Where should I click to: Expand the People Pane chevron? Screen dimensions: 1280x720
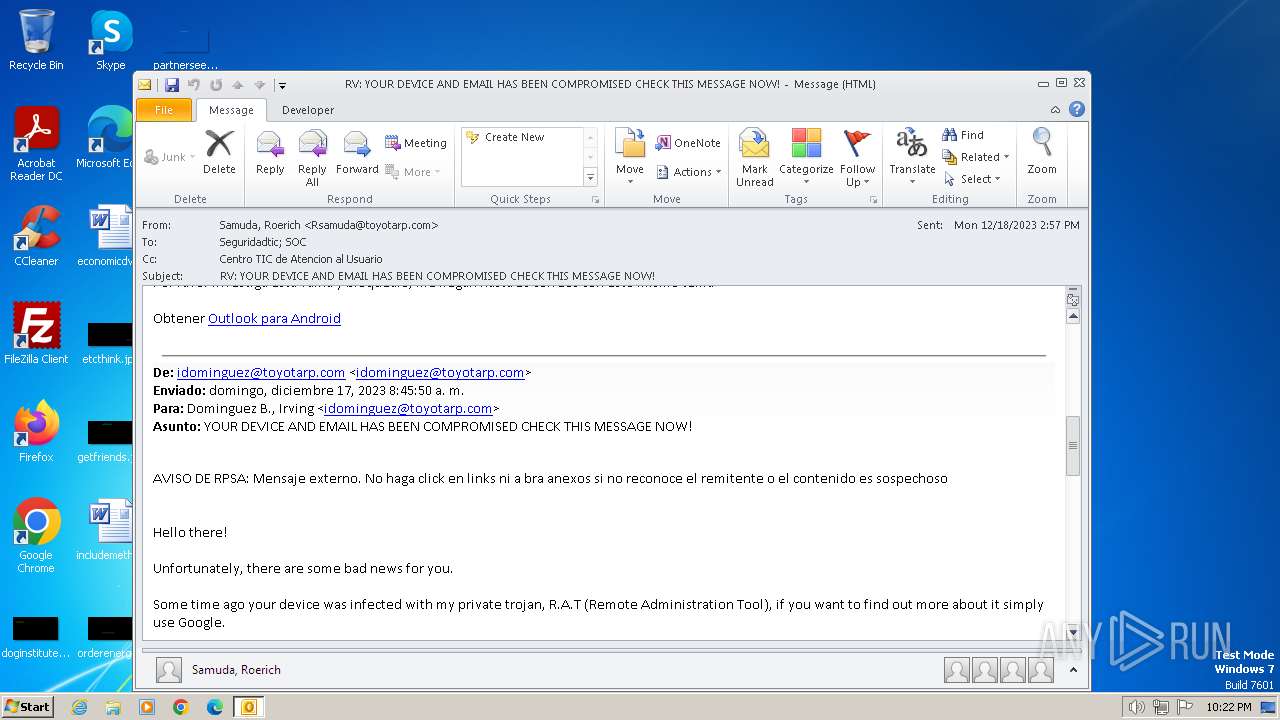pos(1073,670)
